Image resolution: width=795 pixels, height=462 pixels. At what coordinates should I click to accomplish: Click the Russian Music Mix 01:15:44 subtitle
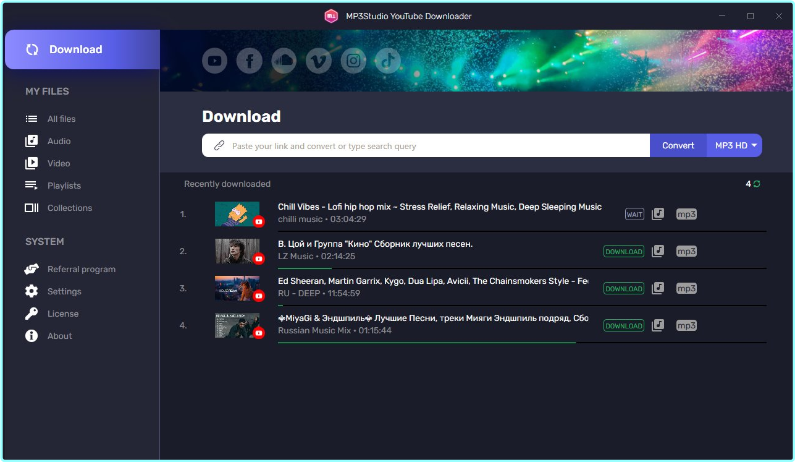click(335, 330)
